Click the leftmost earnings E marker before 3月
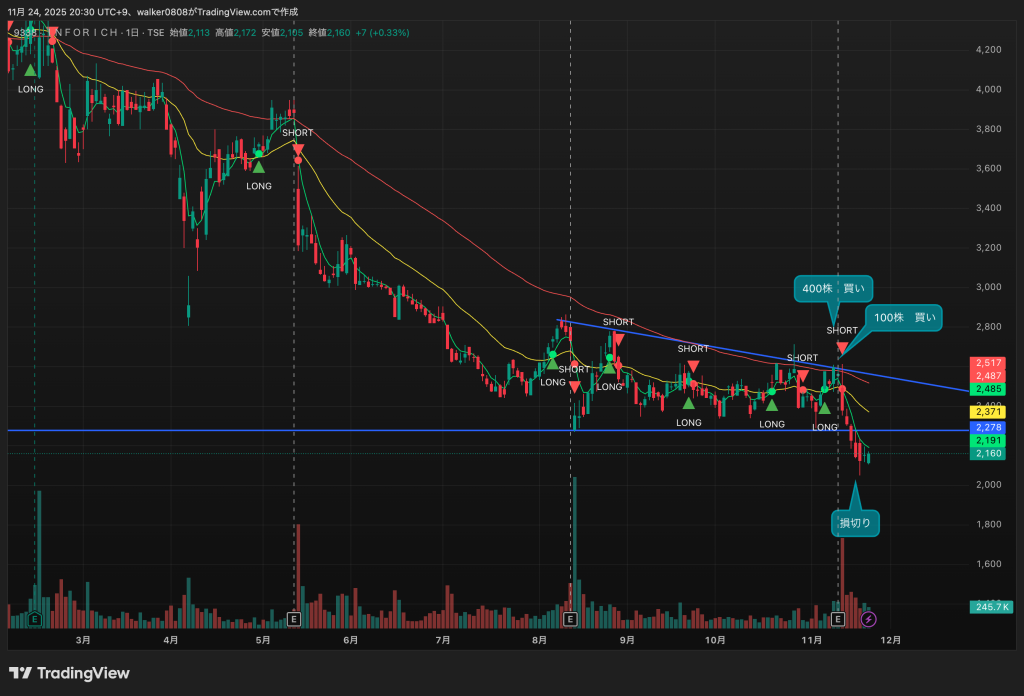 [35, 620]
